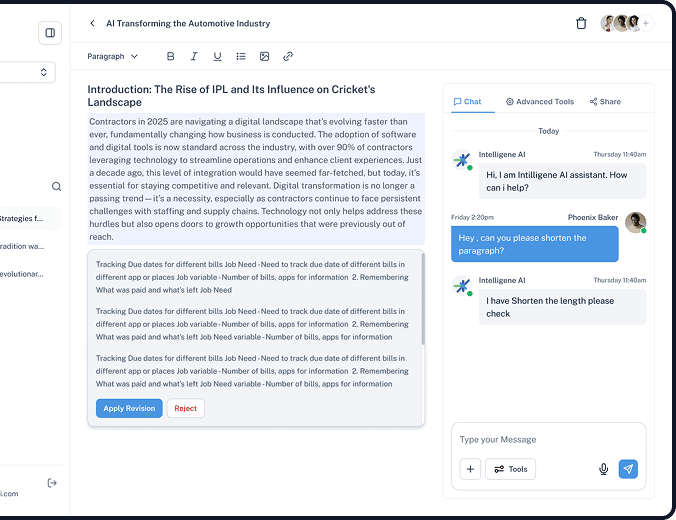The image size is (676, 520).
Task: Insert a bulleted list
Action: tap(241, 57)
